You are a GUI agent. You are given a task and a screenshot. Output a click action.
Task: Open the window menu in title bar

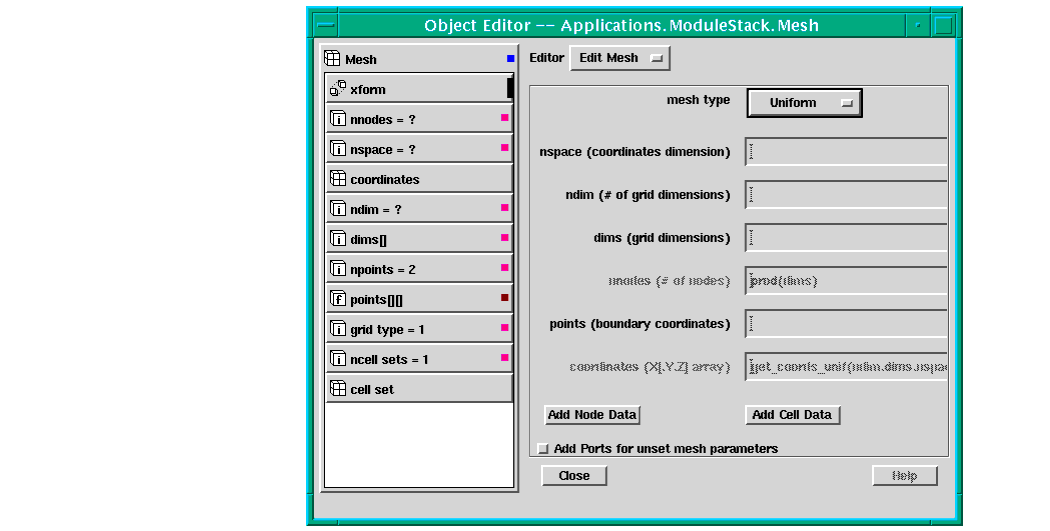(x=325, y=25)
